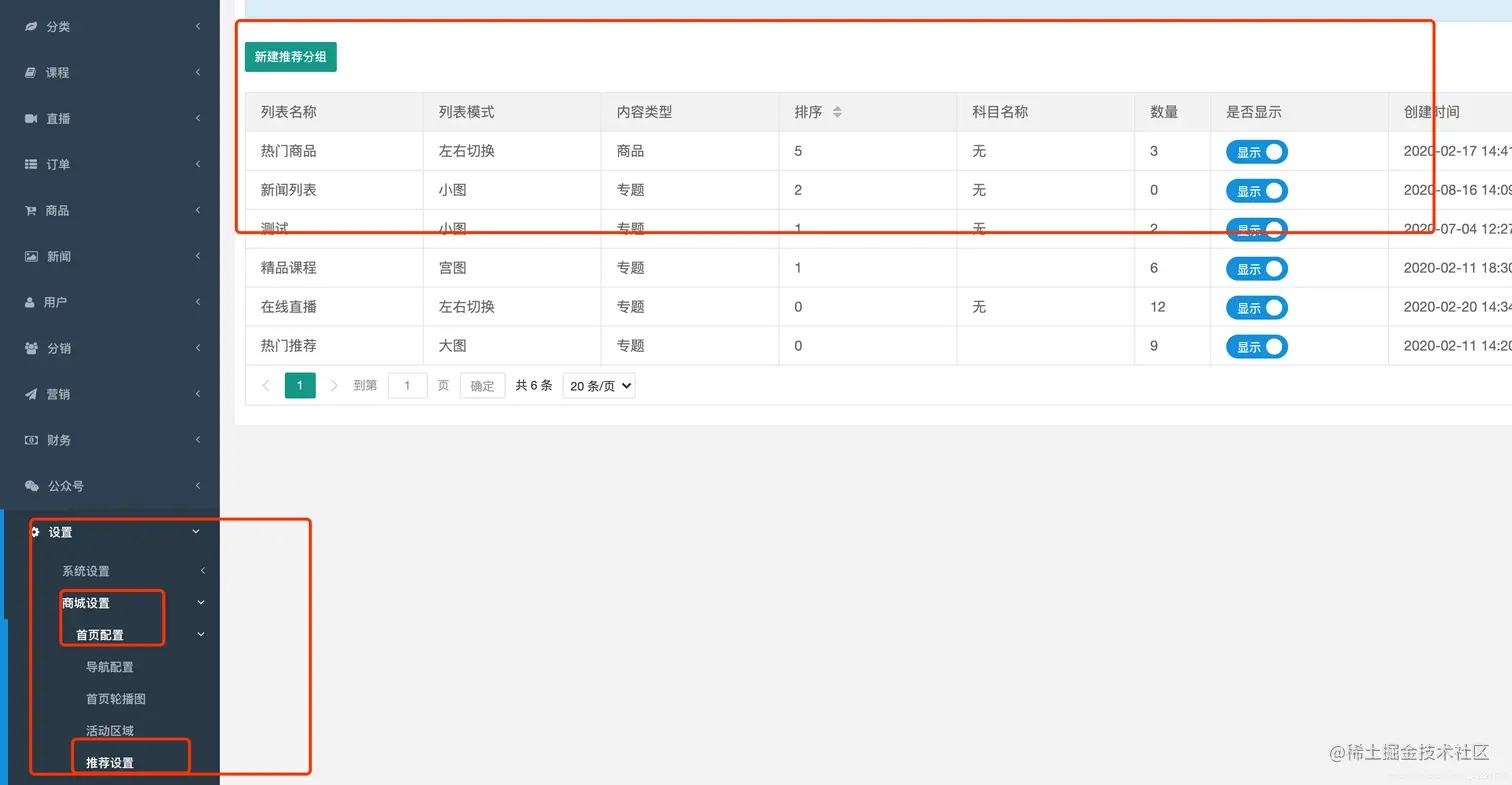This screenshot has height=785, width=1512.
Task: Click the money icon beside 财务
Action: 31,440
